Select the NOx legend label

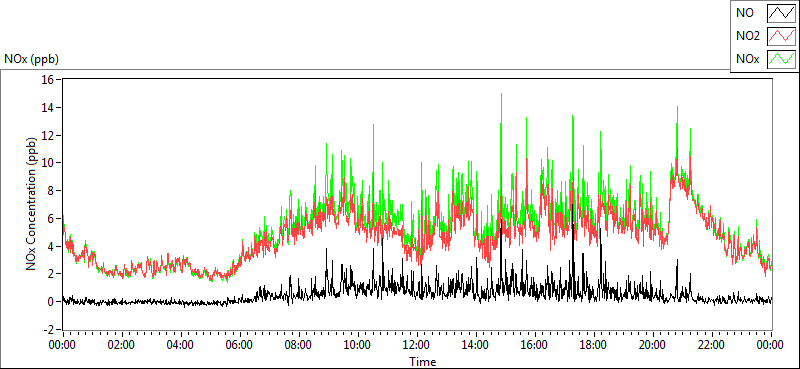pyautogui.click(x=748, y=59)
